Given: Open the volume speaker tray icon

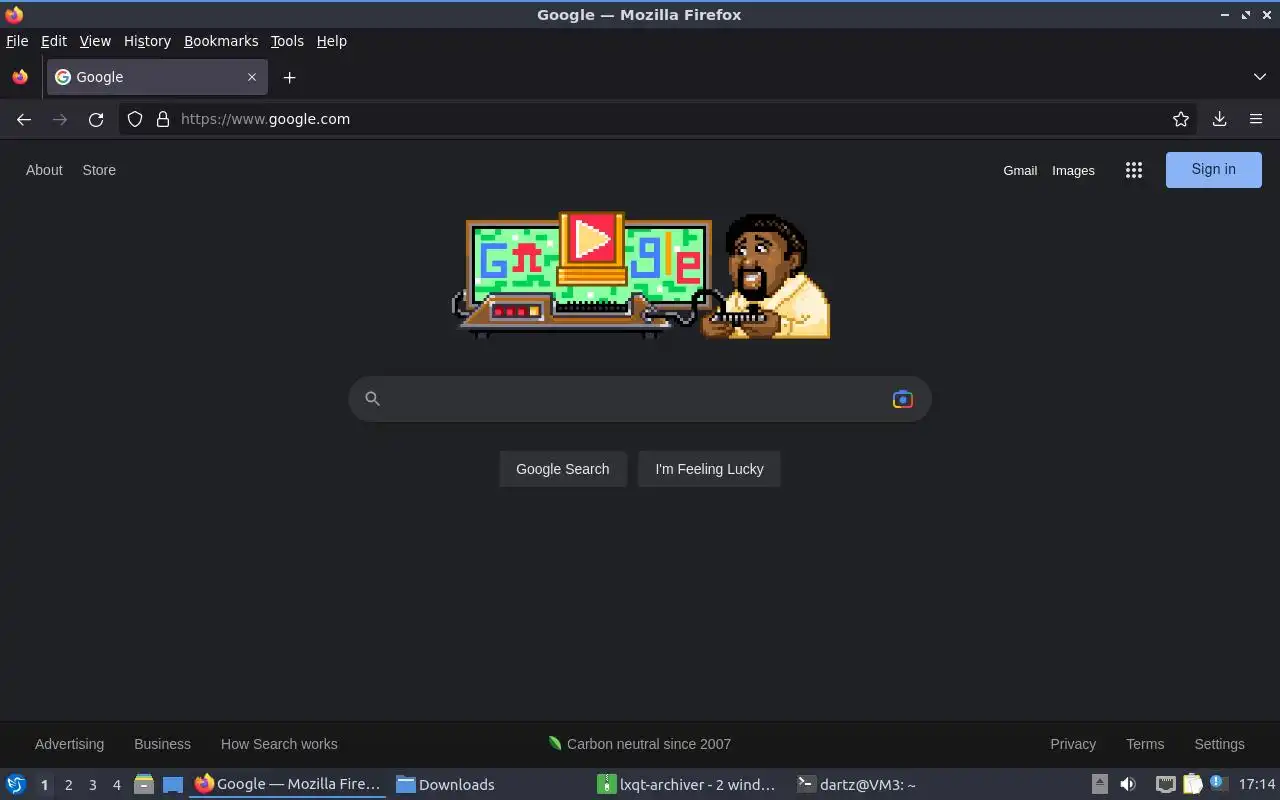Looking at the screenshot, I should (1128, 785).
